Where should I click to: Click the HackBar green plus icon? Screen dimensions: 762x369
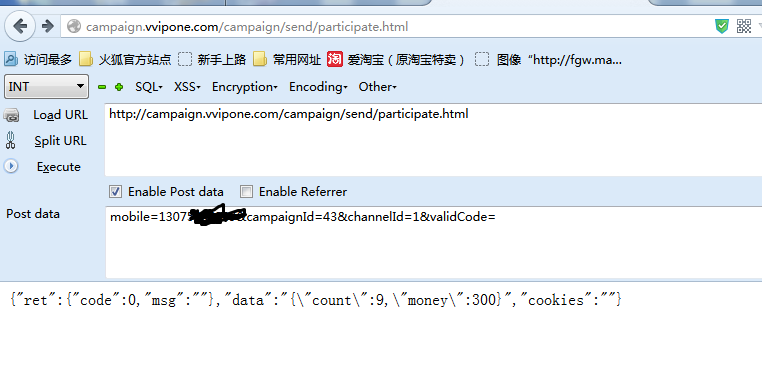click(119, 87)
